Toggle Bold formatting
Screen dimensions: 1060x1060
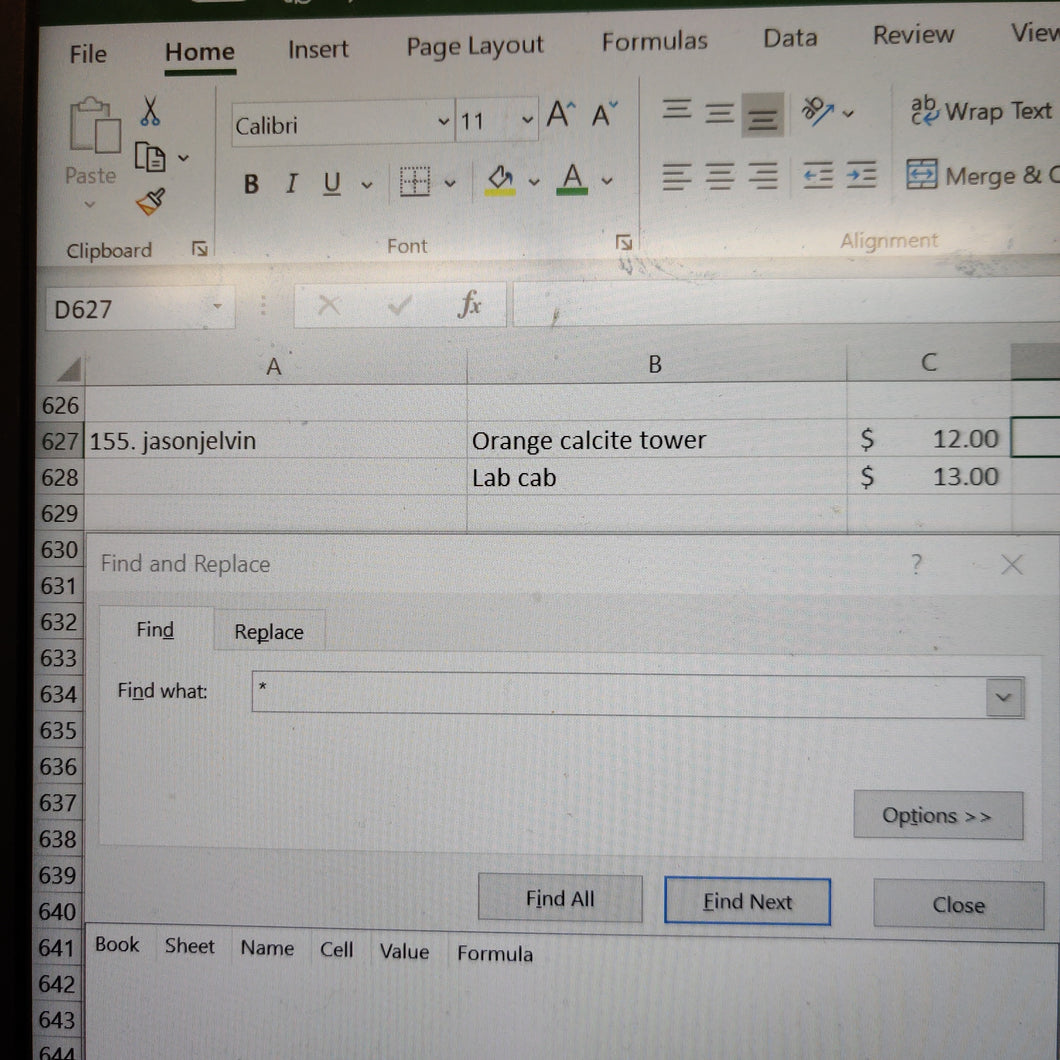click(x=251, y=184)
